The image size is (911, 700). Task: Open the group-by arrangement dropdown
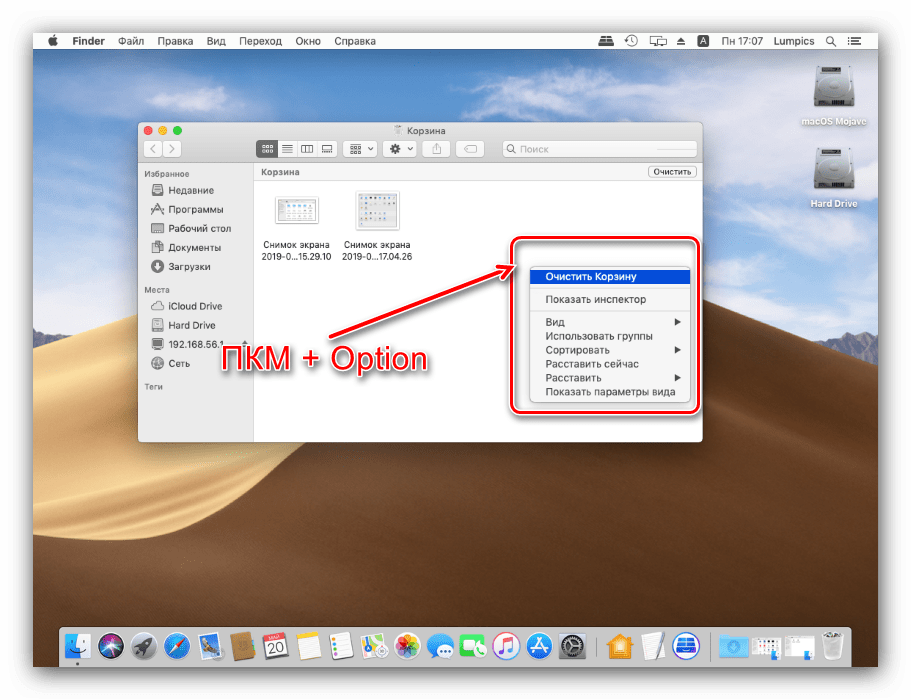pyautogui.click(x=359, y=149)
